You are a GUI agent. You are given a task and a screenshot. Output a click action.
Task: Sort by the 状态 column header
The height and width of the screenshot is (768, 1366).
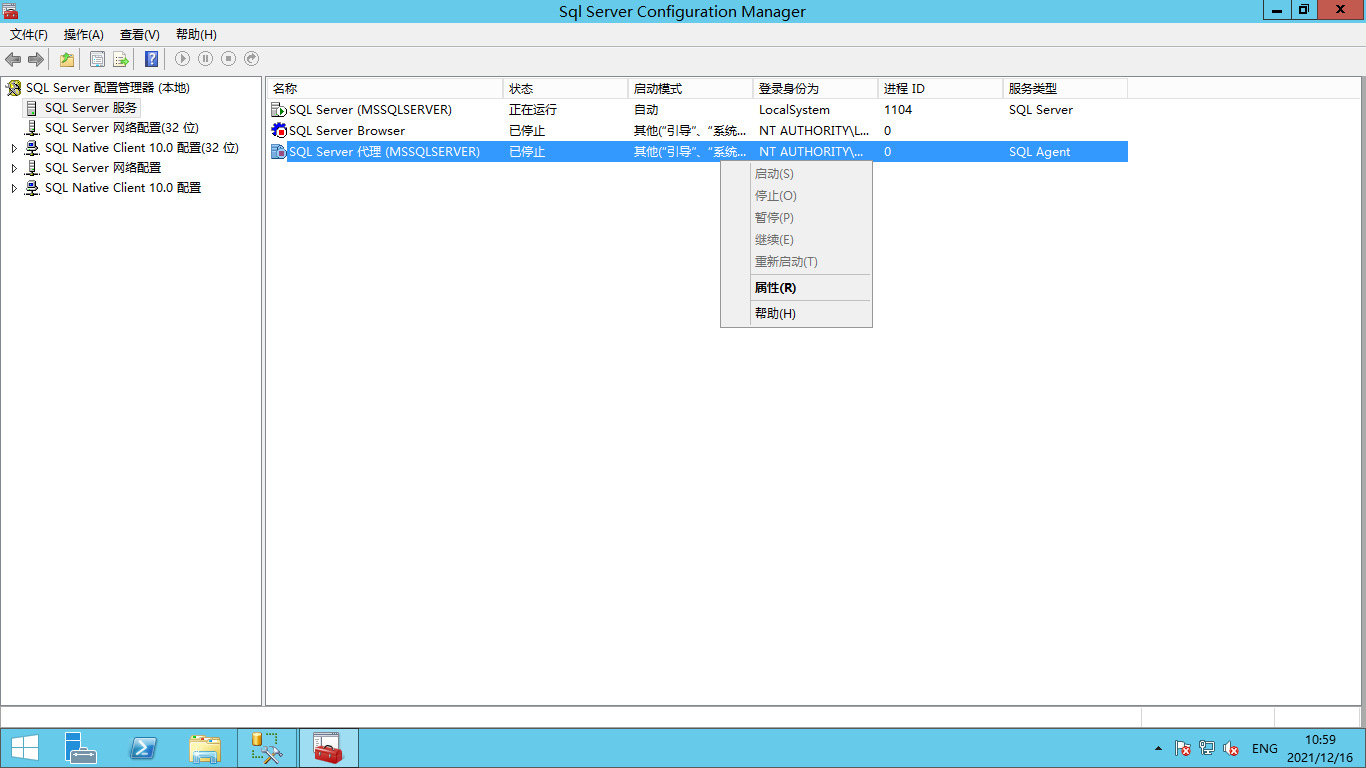click(x=566, y=89)
